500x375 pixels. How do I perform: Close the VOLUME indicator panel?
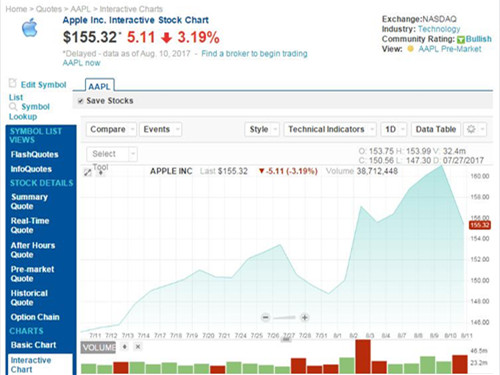tap(138, 347)
